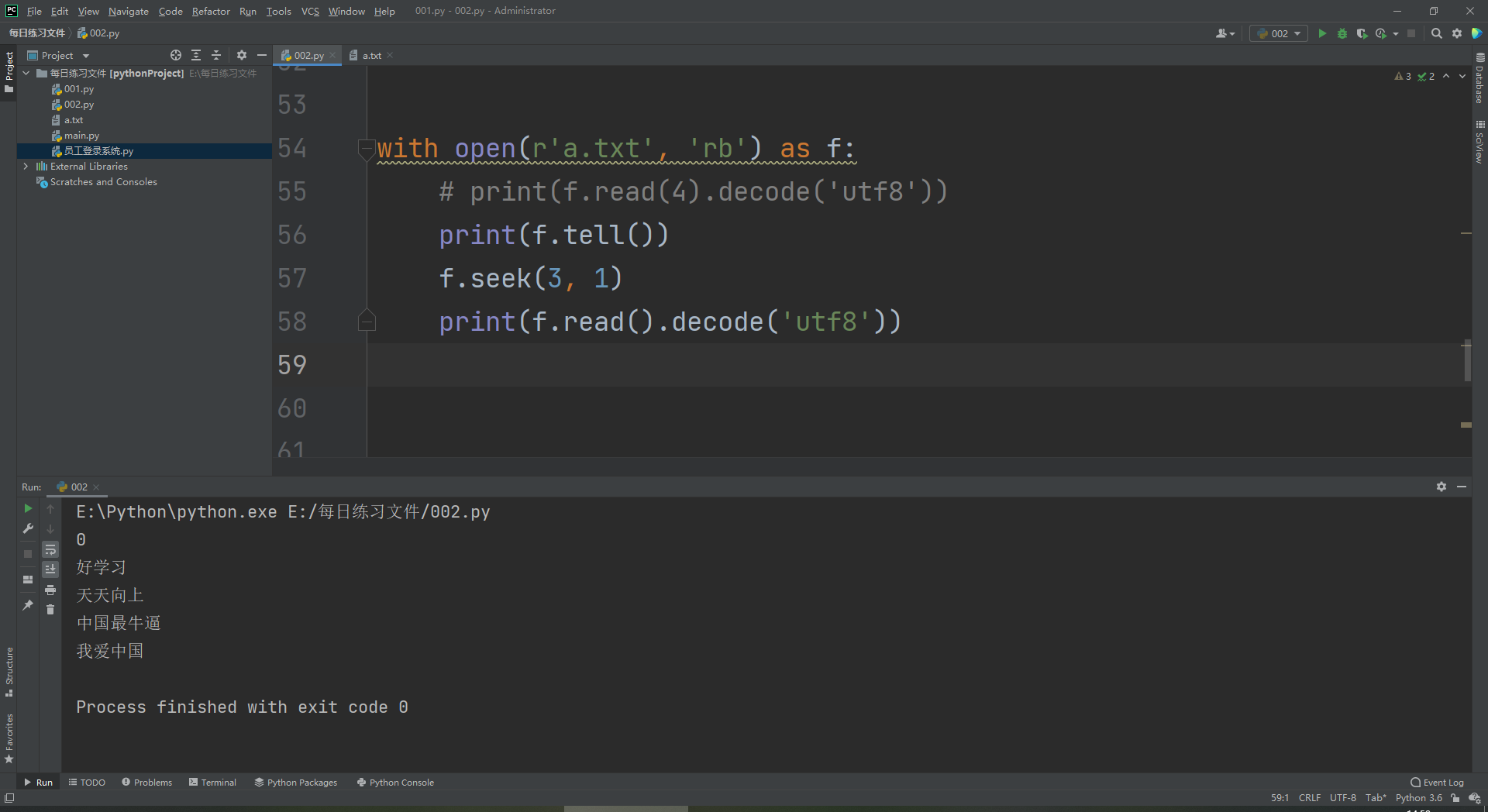Click the up arrow in the Run panel toolbar

pyautogui.click(x=50, y=508)
